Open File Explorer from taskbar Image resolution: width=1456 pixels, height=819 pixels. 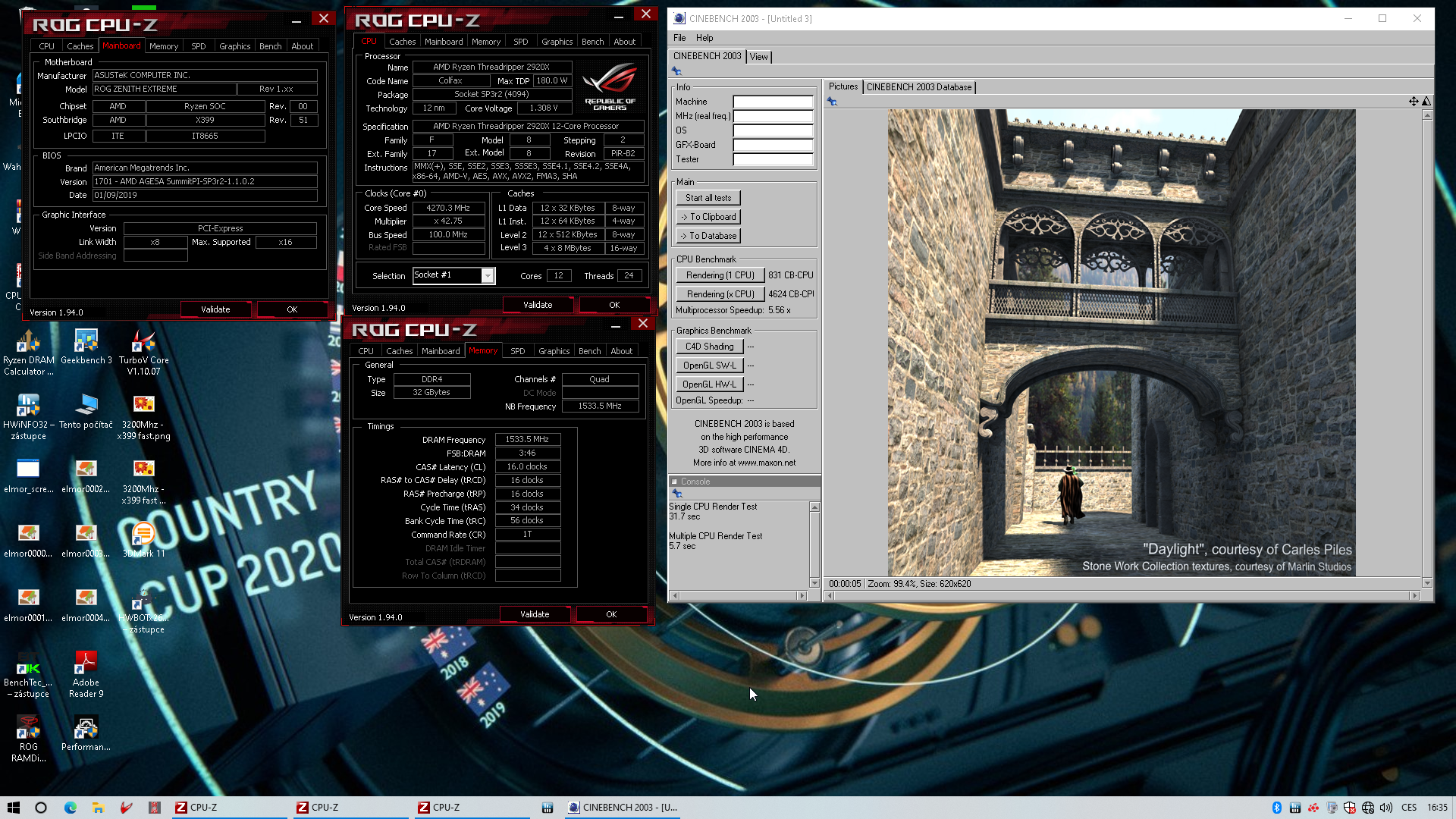pyautogui.click(x=98, y=808)
